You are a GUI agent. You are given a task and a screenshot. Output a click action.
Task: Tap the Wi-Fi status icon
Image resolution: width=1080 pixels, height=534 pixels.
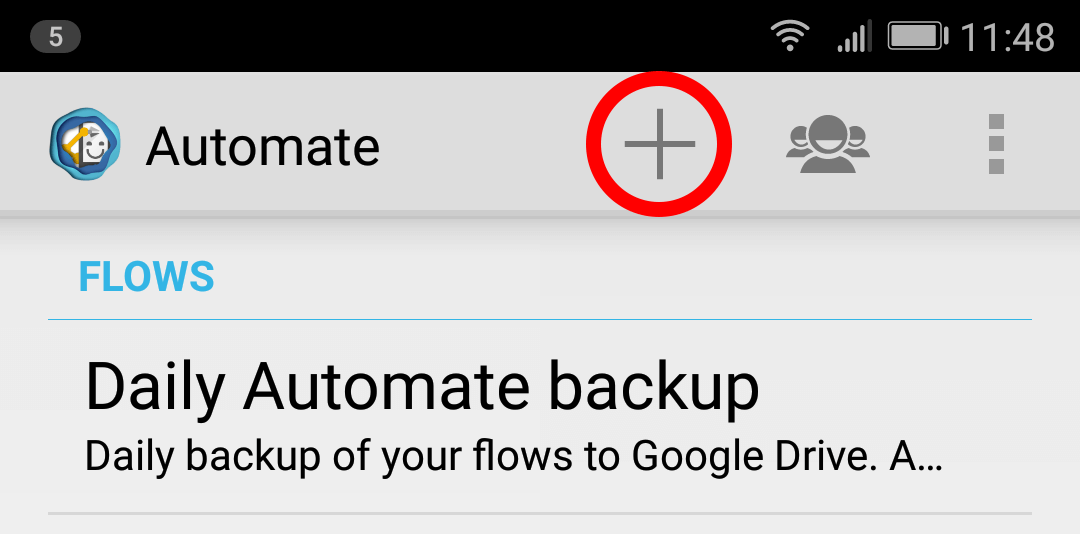point(789,35)
